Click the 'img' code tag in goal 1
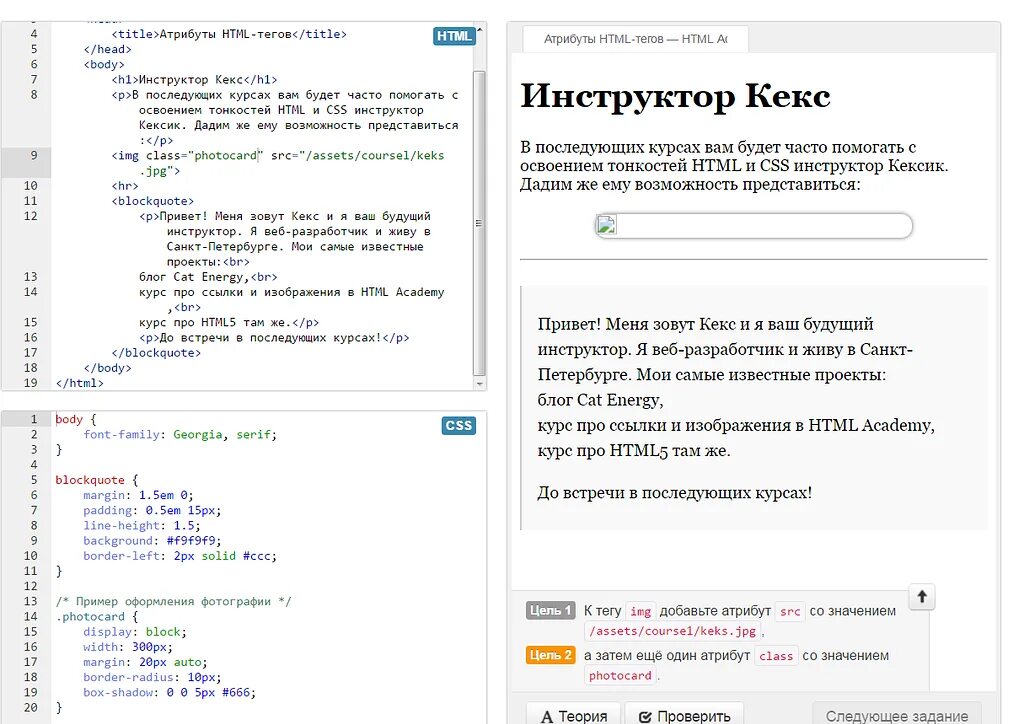The height and width of the screenshot is (724, 1024). (640, 611)
